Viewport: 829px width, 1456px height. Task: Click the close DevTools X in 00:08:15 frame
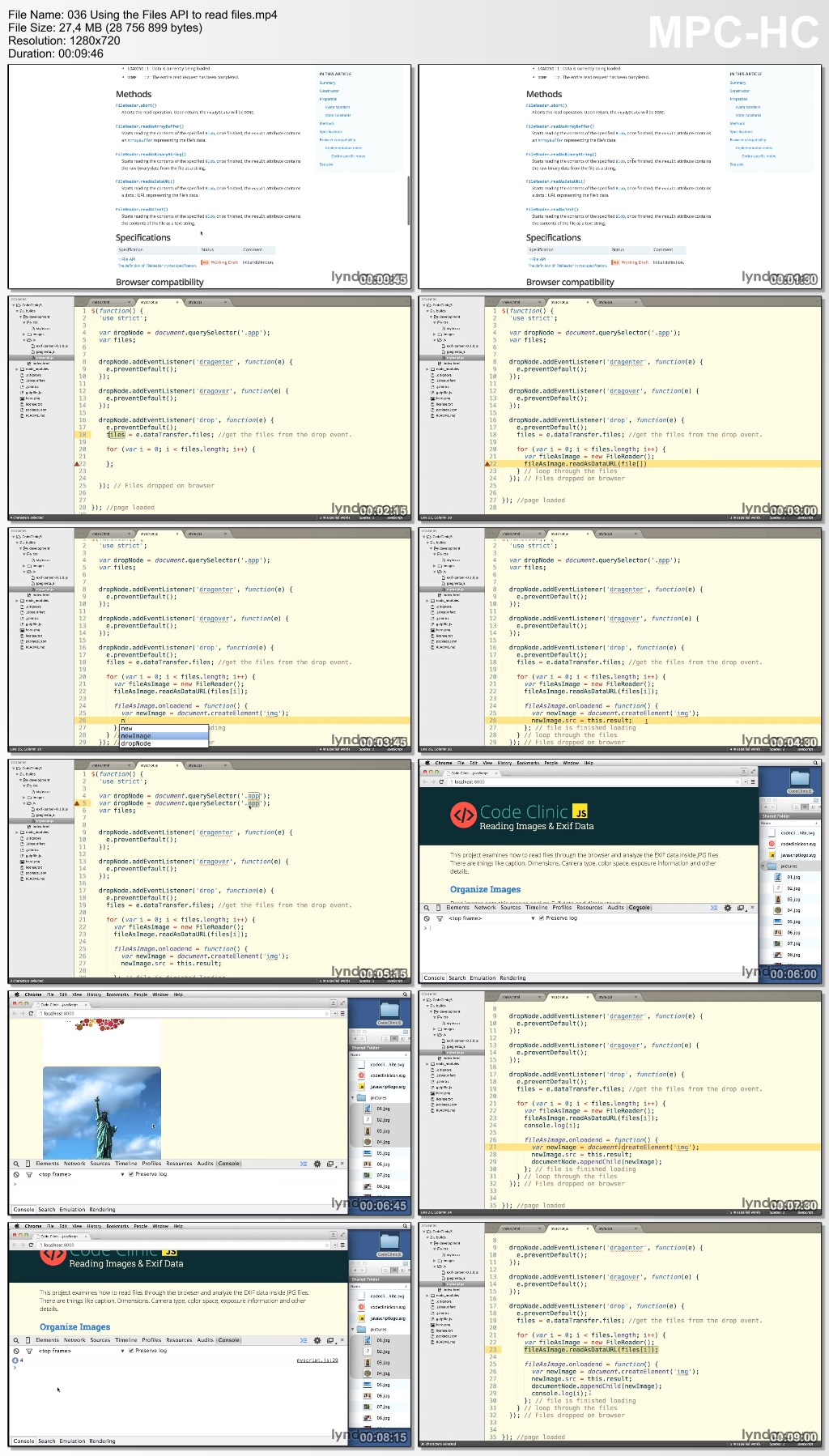click(342, 1340)
